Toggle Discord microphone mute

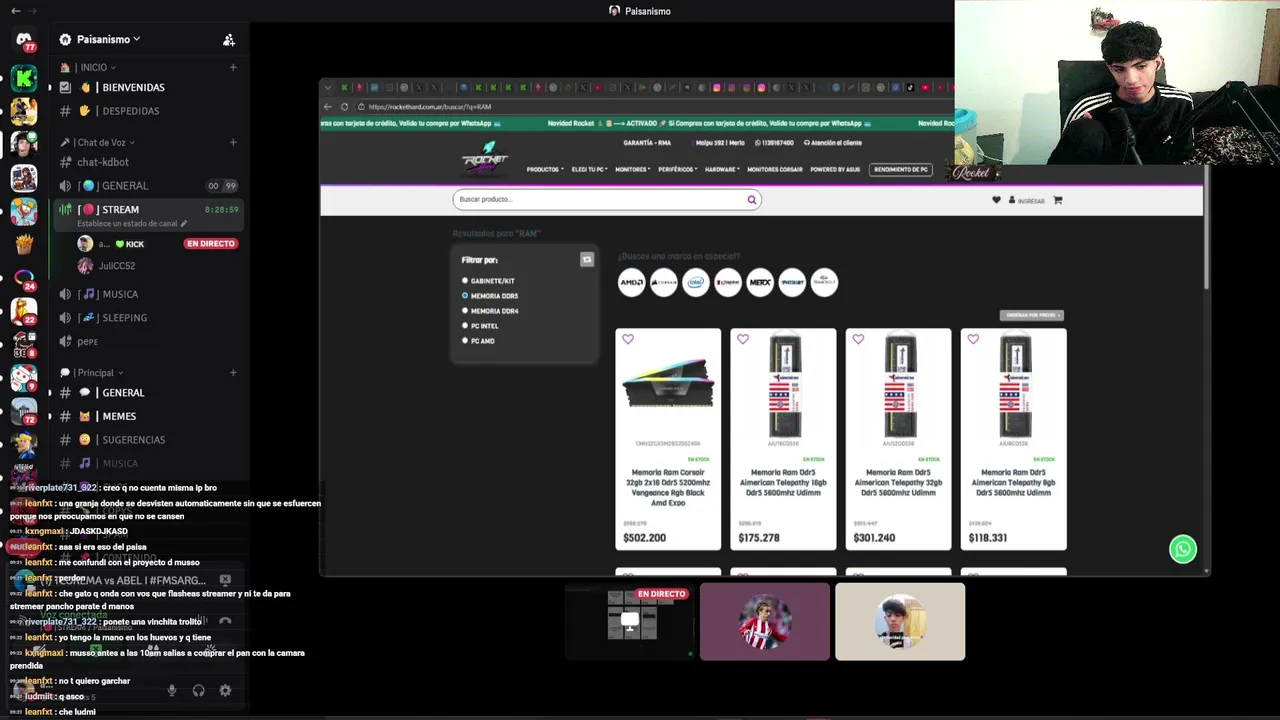click(x=172, y=690)
